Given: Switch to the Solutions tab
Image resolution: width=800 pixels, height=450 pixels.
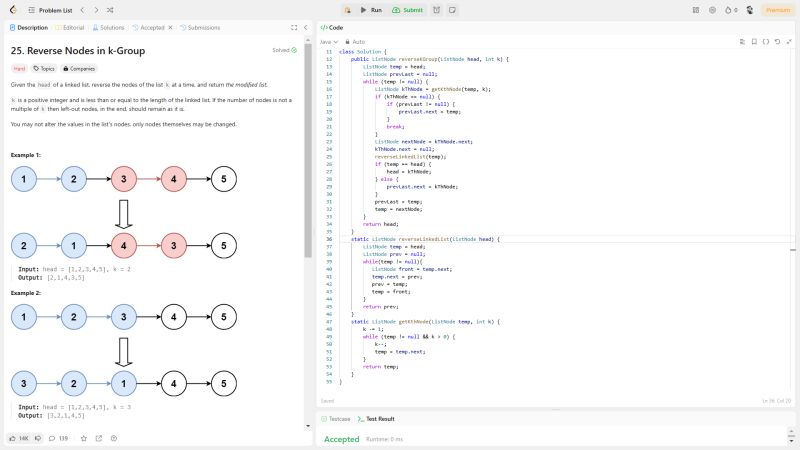Looking at the screenshot, I should (x=110, y=28).
